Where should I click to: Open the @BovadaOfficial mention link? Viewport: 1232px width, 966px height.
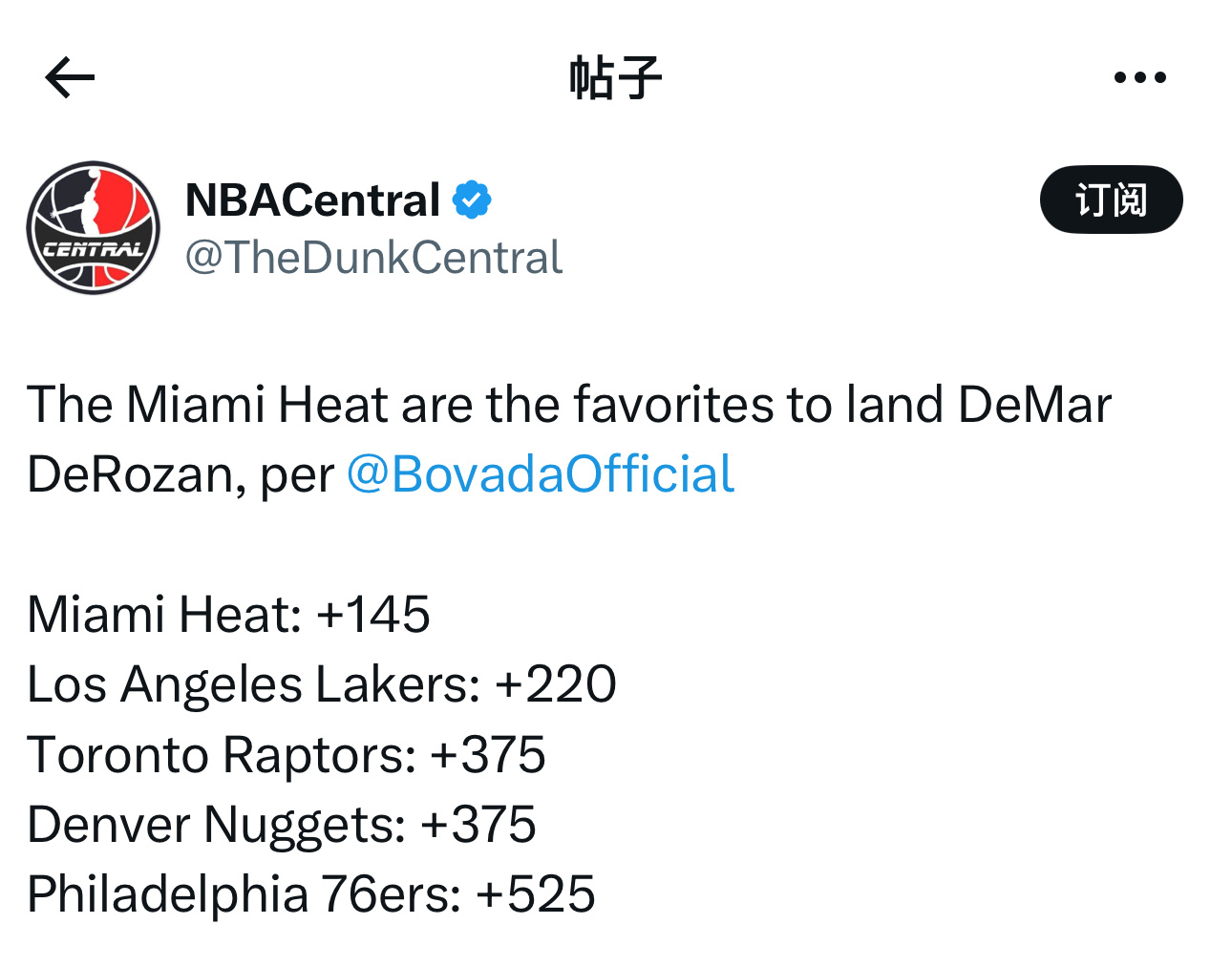(541, 474)
